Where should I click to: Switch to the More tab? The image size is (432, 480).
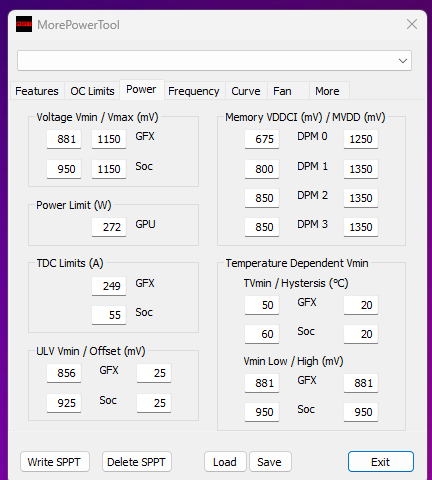click(327, 91)
